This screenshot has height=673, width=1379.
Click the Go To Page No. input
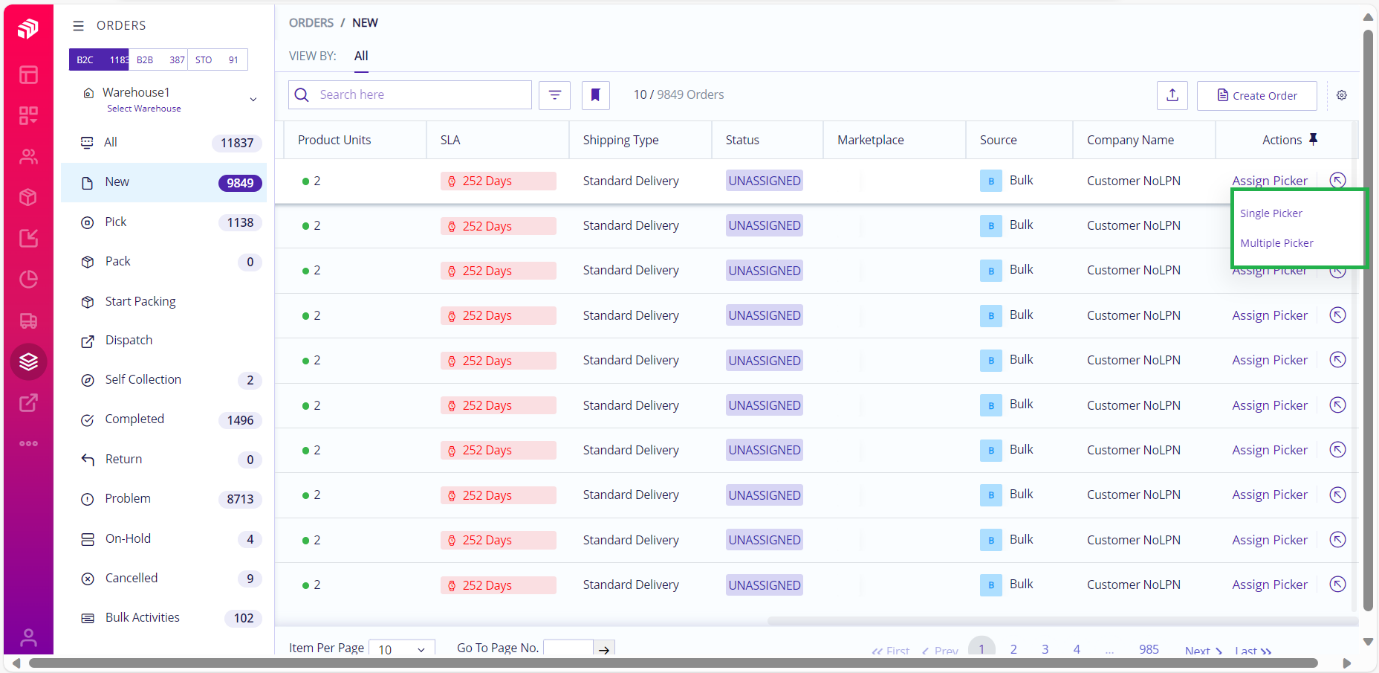coord(569,649)
